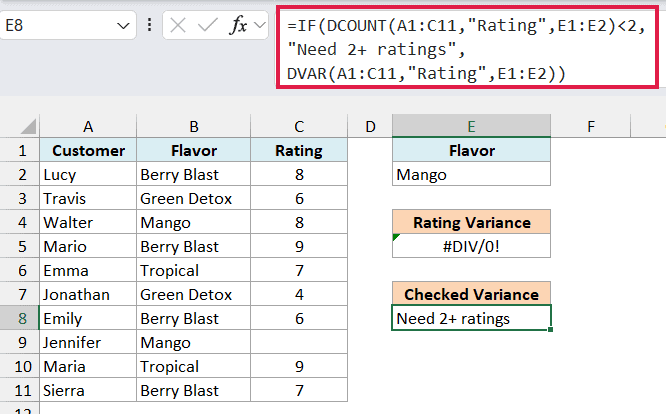Select the cell containing Walter
666x414 pixels.
coord(88,222)
